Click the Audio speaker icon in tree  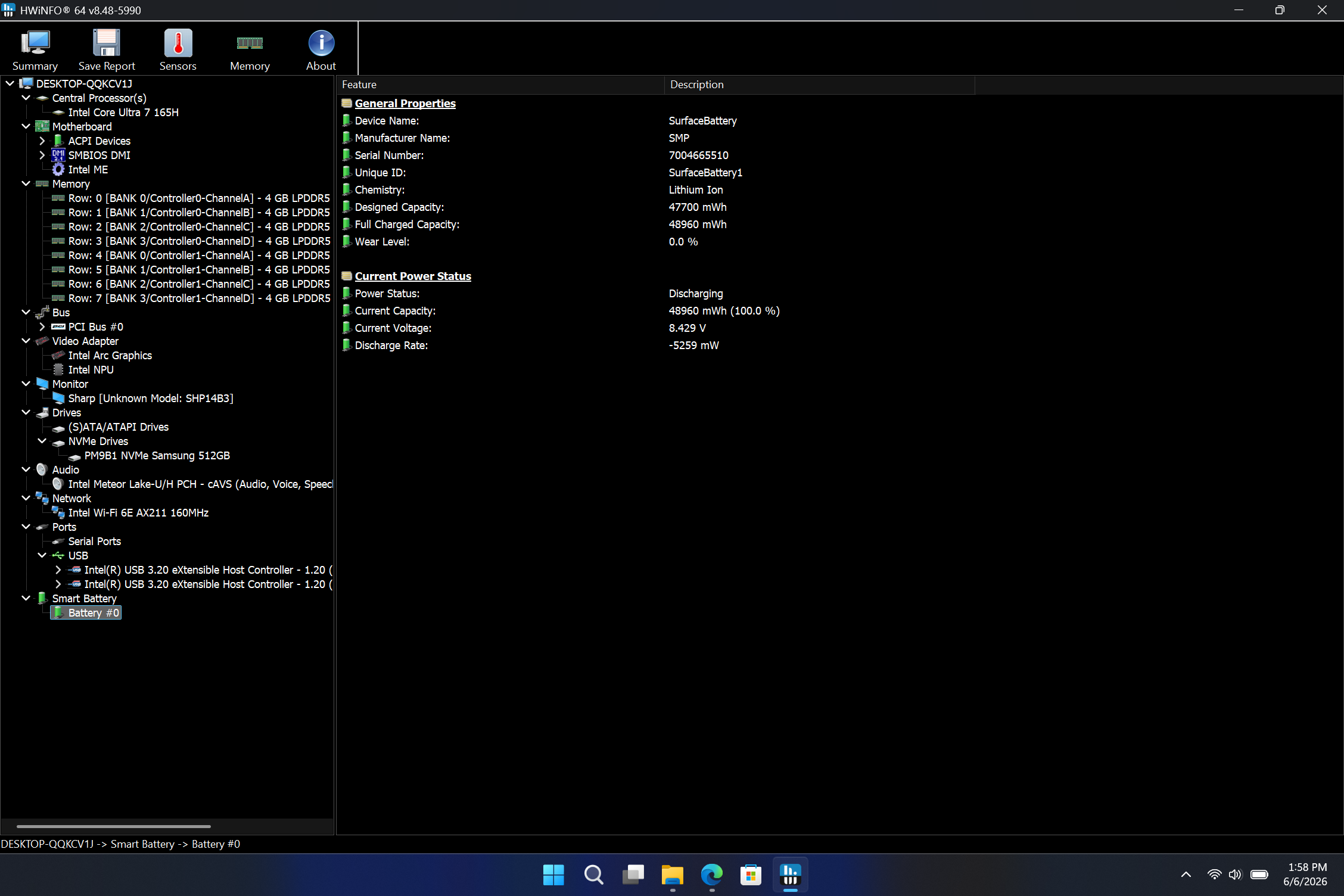[x=42, y=469]
